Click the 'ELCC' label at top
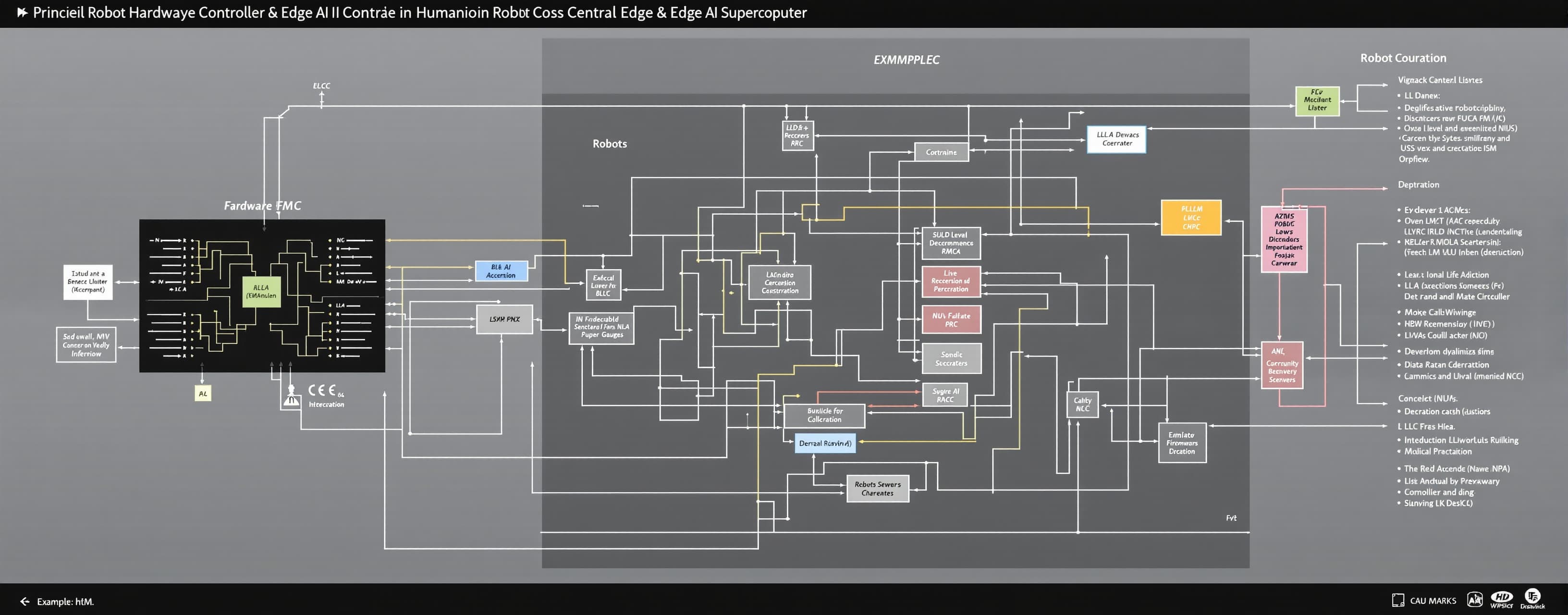The height and width of the screenshot is (615, 1568). (x=321, y=86)
